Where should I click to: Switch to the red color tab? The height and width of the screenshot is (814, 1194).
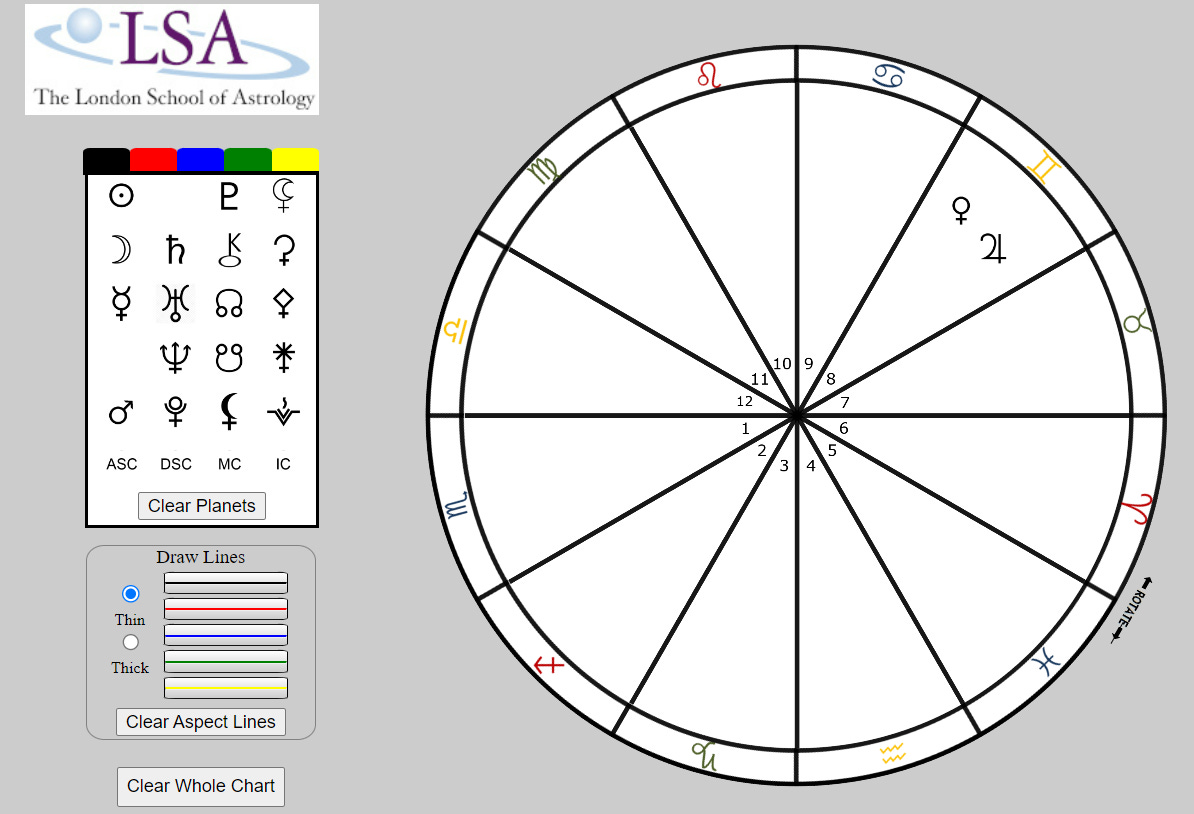[154, 160]
